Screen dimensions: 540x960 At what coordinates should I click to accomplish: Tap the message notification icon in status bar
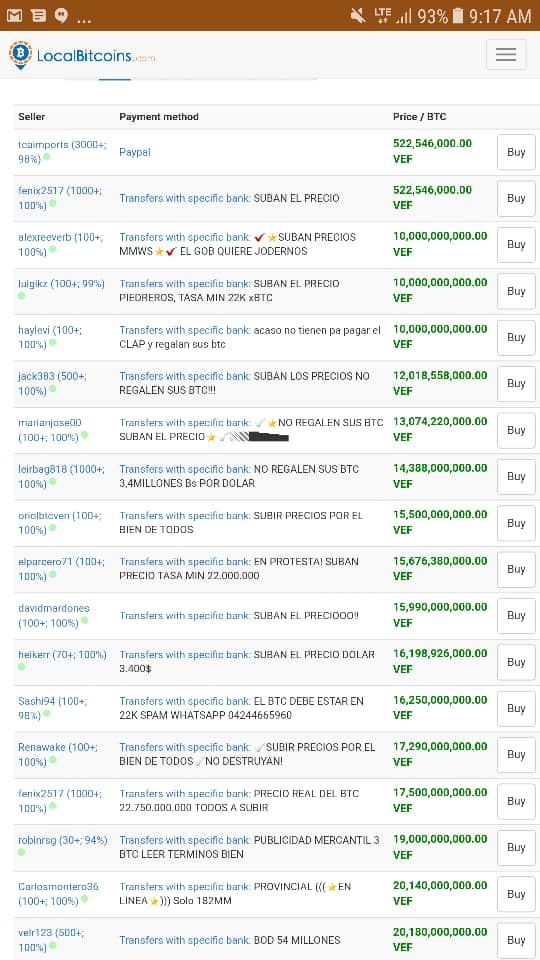coord(38,16)
